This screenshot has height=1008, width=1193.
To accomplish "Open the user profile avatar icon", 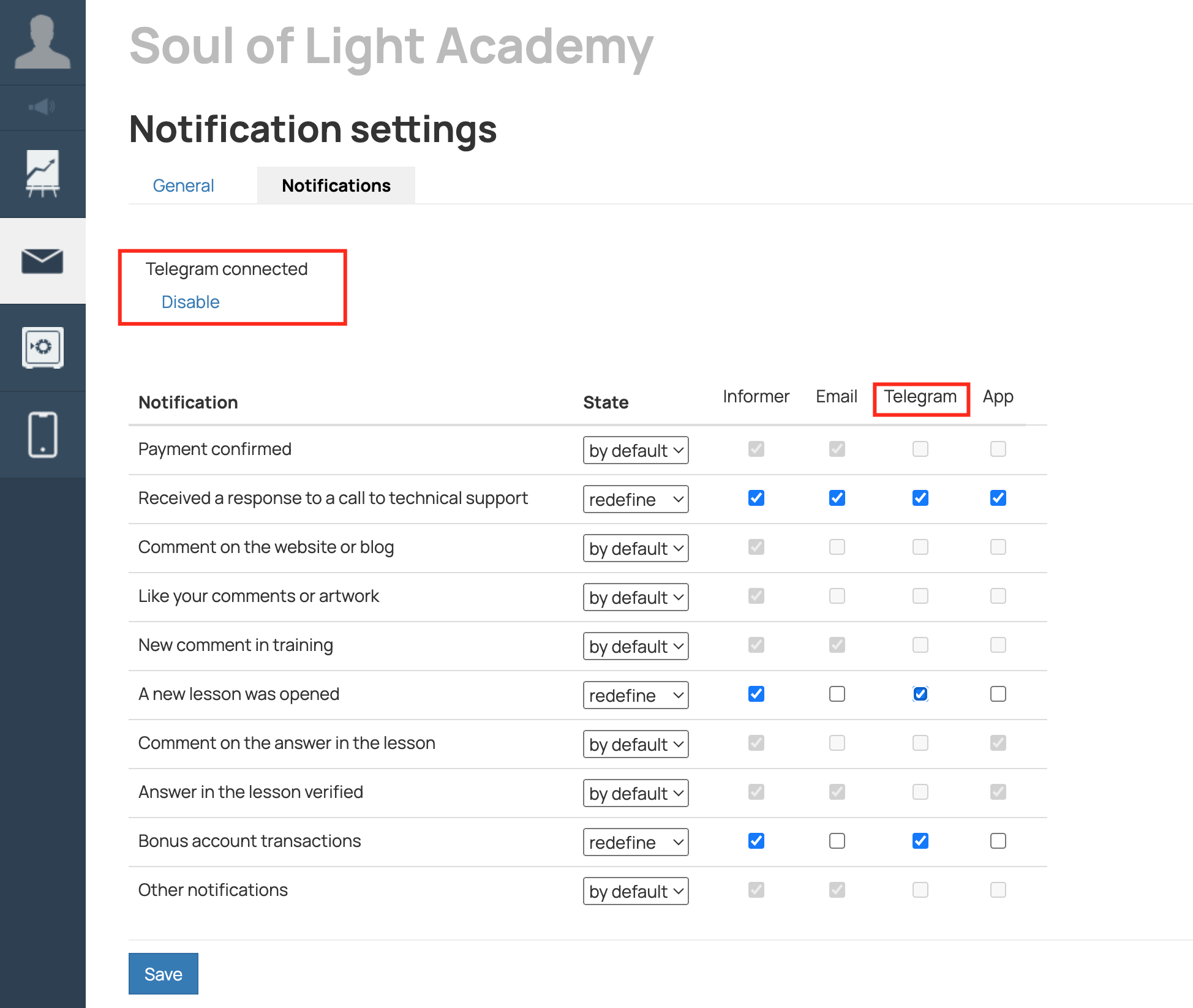I will click(x=42, y=42).
